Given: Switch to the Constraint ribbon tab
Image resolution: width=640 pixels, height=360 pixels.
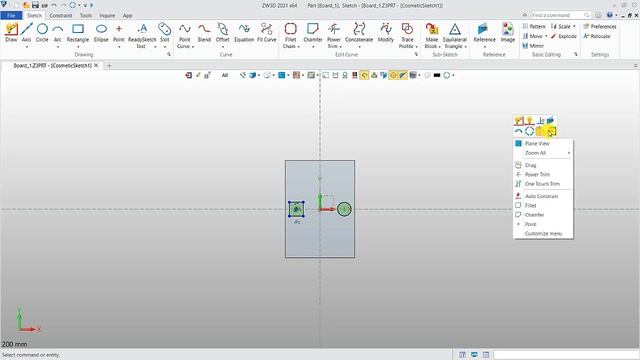Looking at the screenshot, I should click(60, 16).
